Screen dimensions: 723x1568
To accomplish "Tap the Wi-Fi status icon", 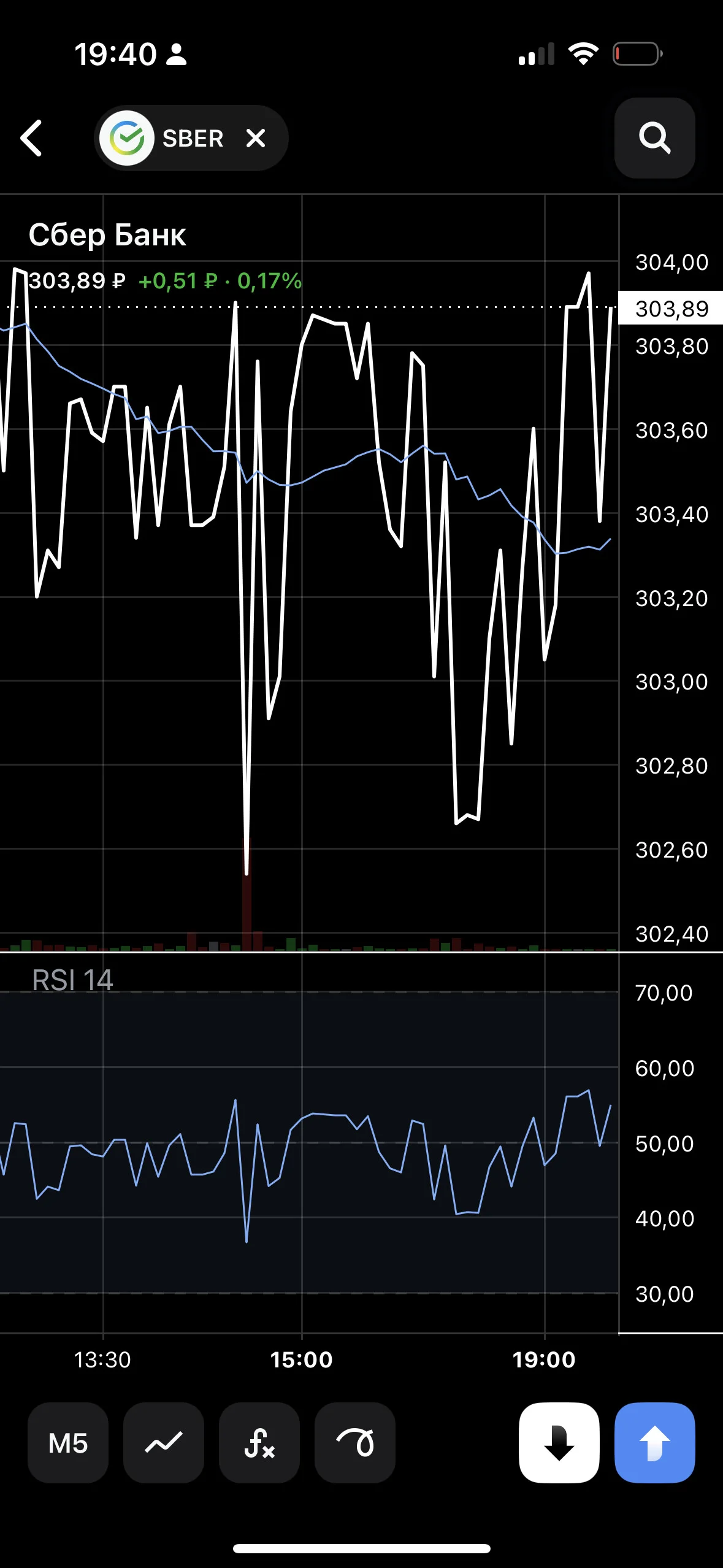I will 583,54.
